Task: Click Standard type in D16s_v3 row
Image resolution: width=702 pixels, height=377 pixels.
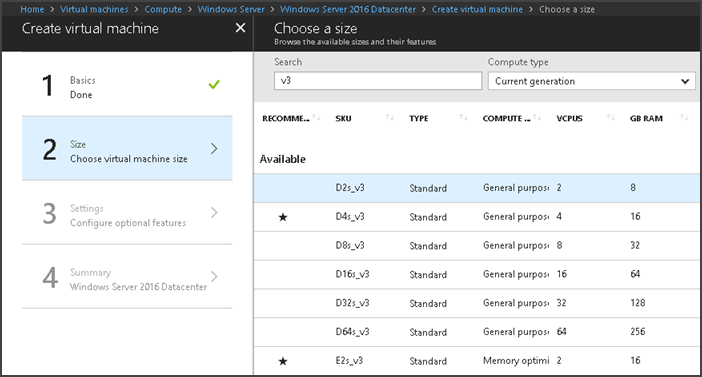Action: pyautogui.click(x=428, y=274)
